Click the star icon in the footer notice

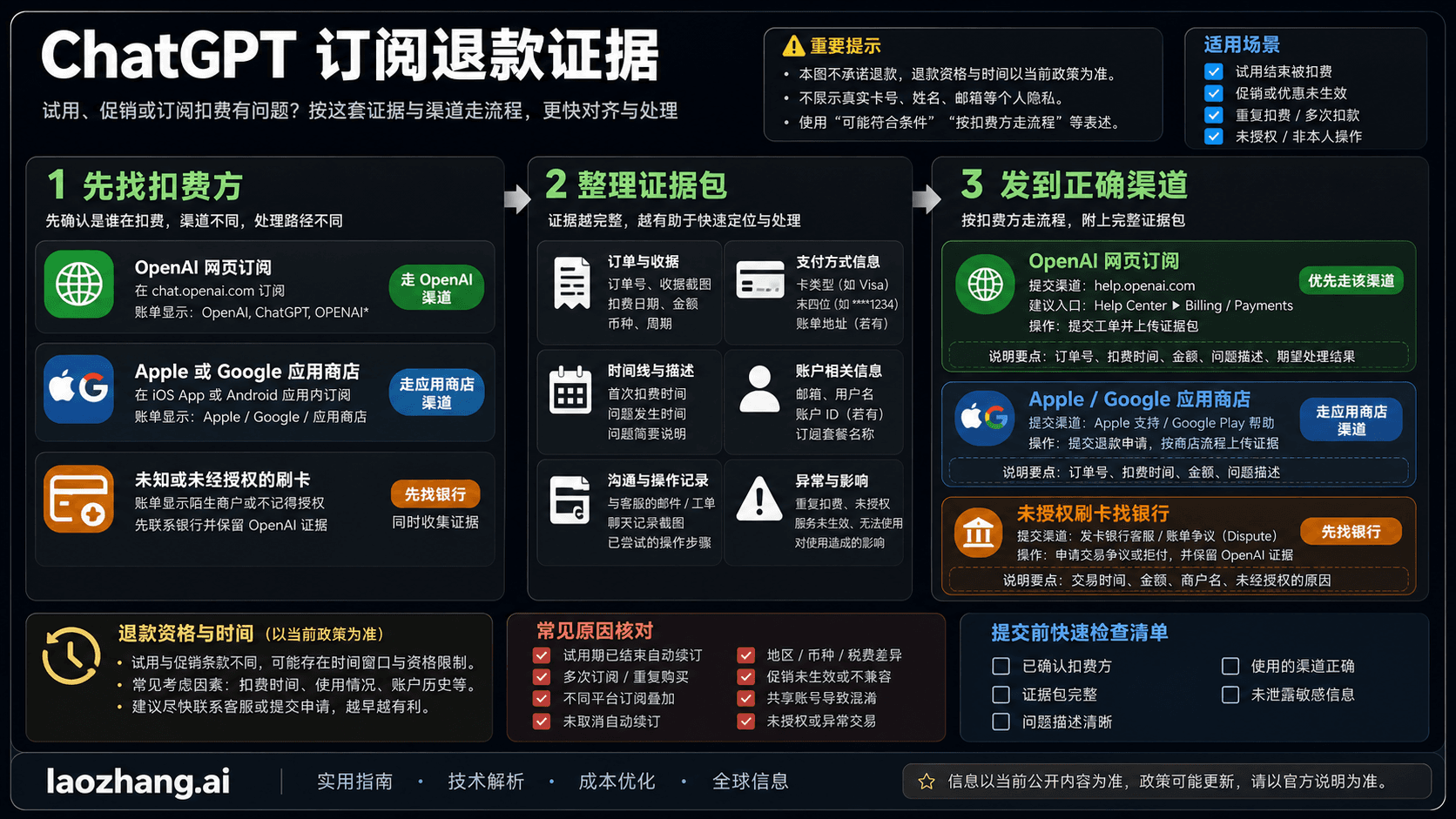click(927, 782)
